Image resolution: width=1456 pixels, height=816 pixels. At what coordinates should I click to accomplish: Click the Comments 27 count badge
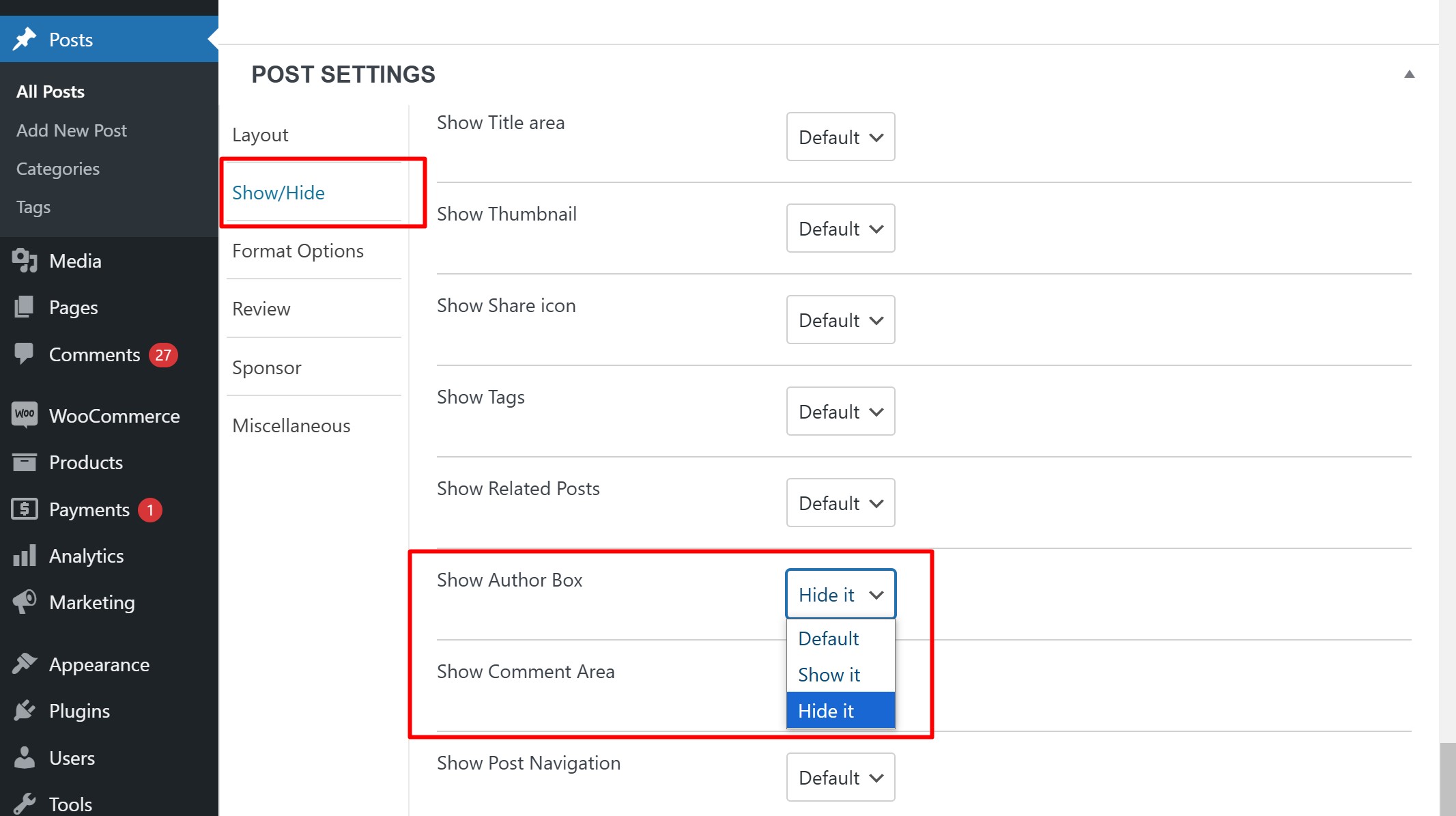point(163,355)
